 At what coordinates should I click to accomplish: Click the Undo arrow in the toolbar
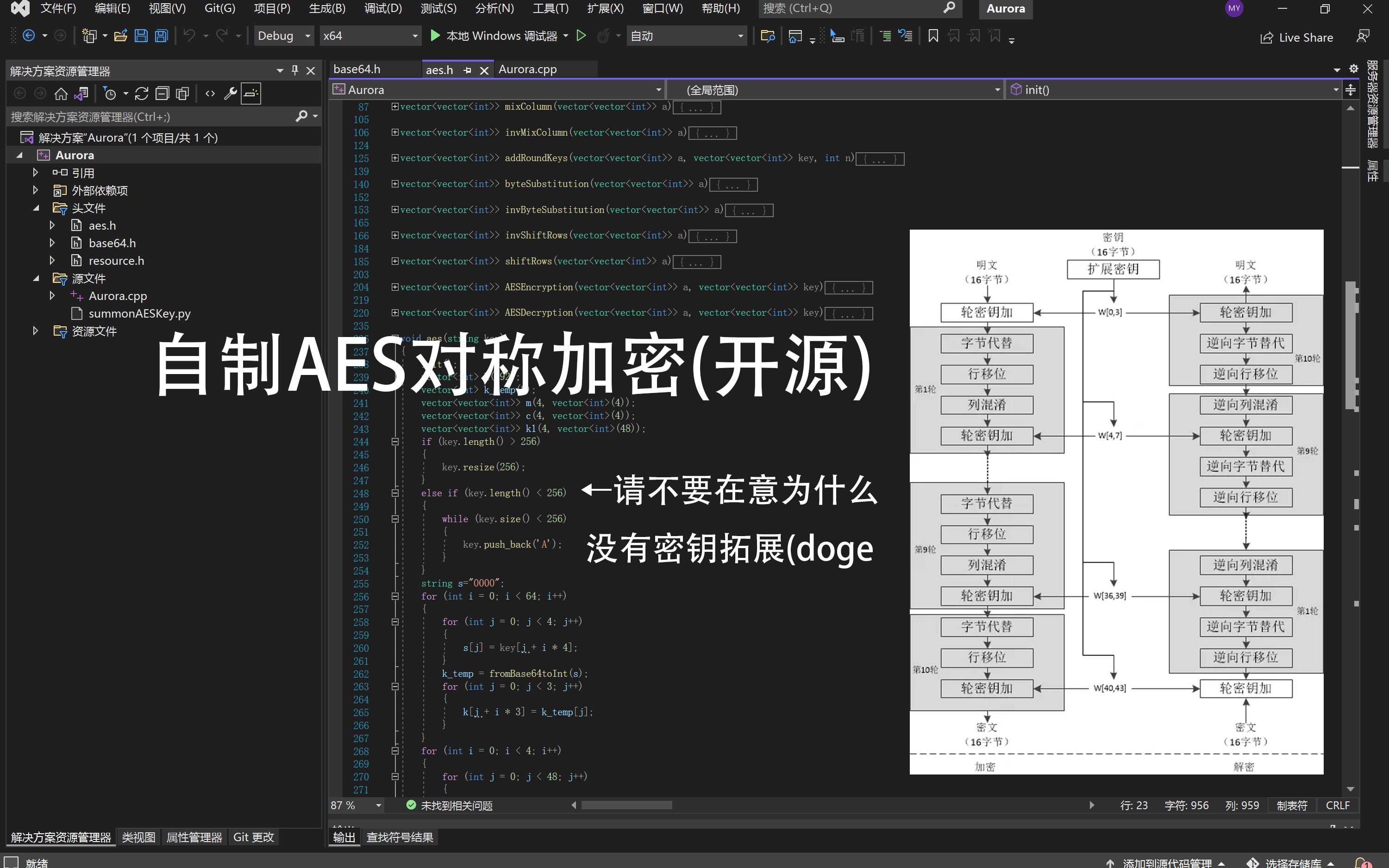click(189, 36)
